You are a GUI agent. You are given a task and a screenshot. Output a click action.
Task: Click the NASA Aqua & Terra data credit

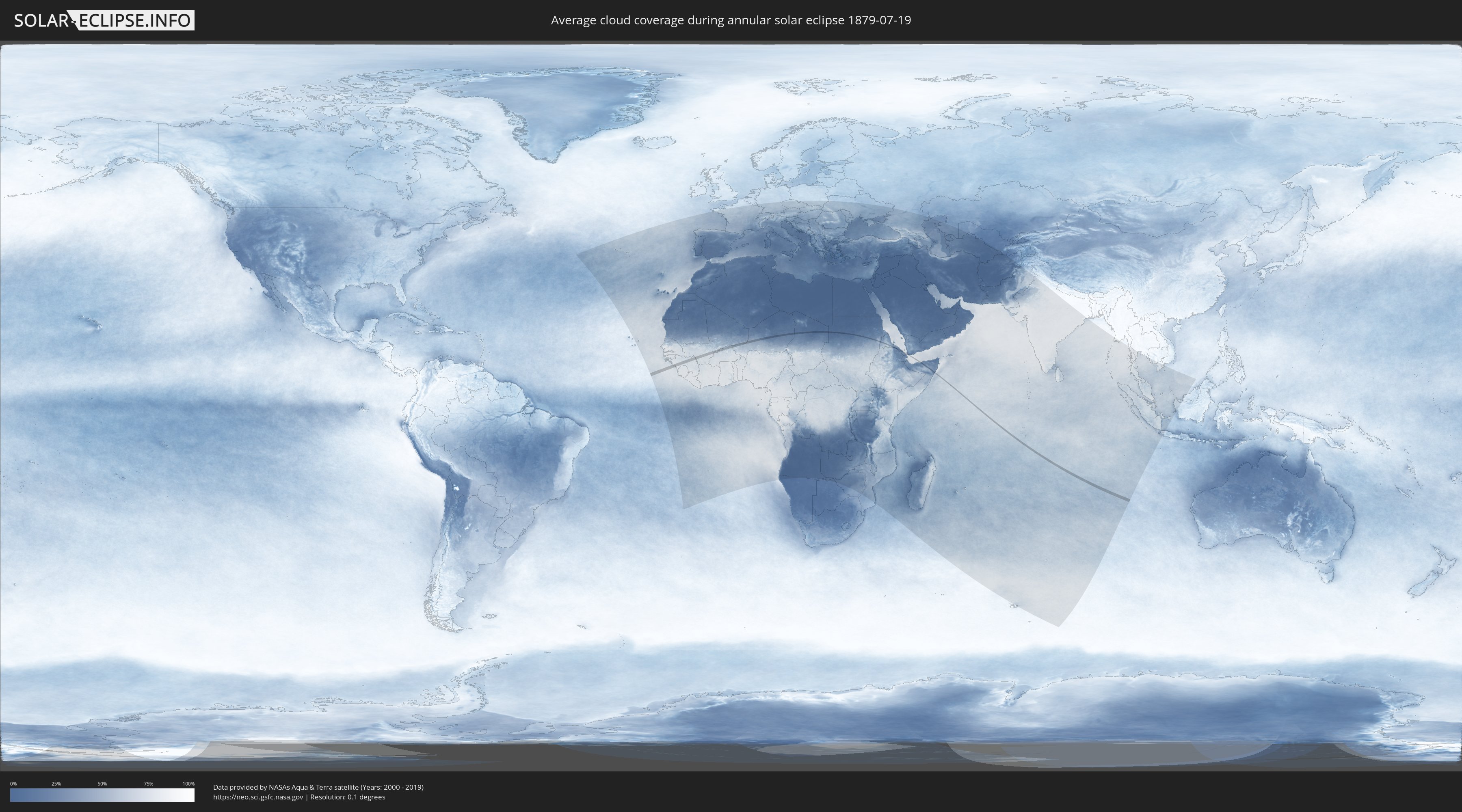pos(318,787)
